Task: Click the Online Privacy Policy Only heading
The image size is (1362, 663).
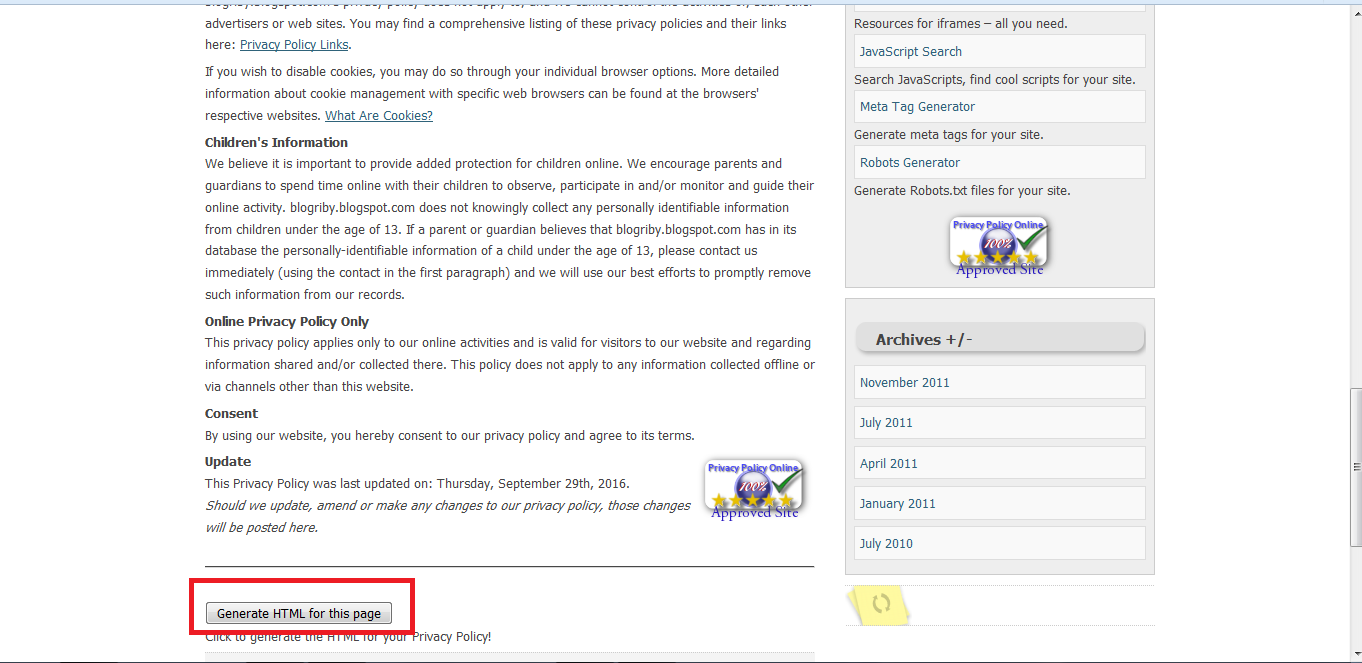Action: [287, 321]
